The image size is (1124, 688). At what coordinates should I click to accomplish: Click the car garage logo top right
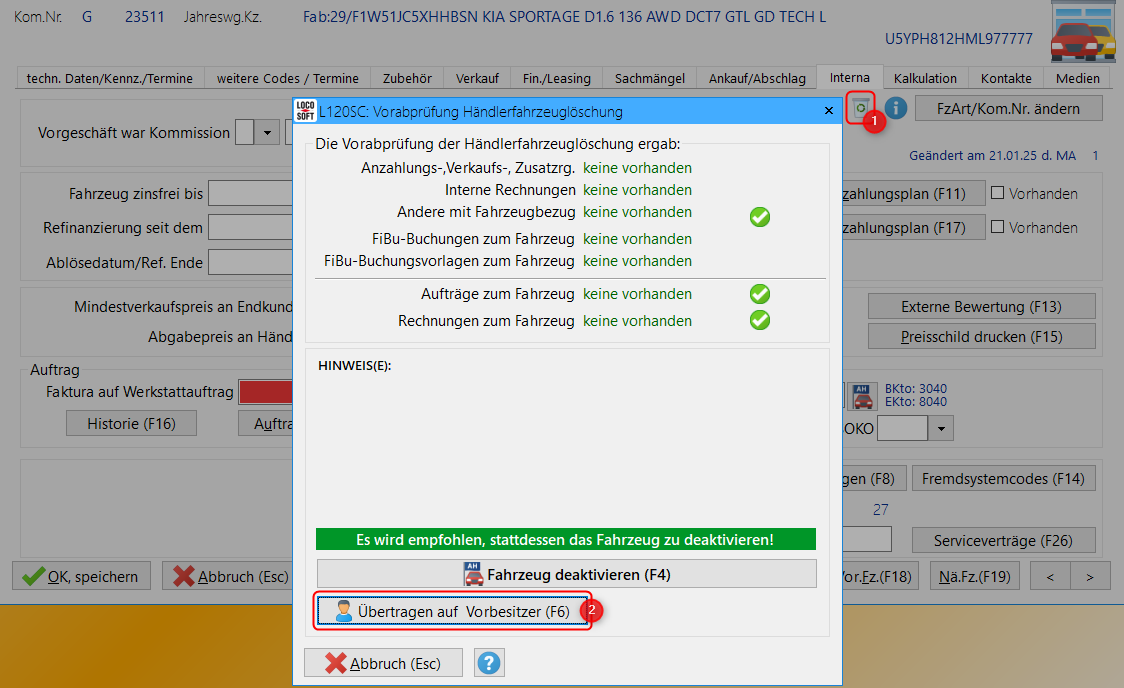1082,34
